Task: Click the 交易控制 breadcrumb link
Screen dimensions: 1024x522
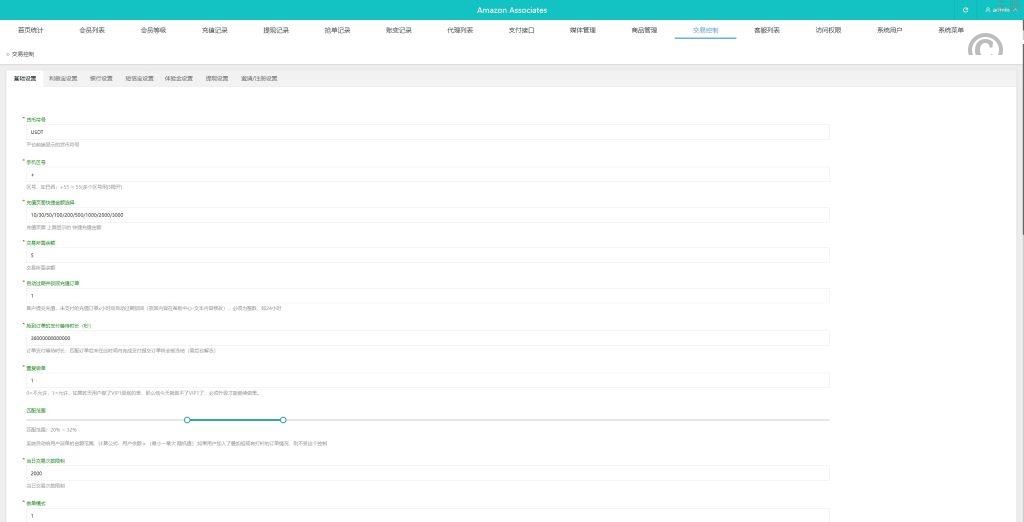Action: (x=23, y=54)
